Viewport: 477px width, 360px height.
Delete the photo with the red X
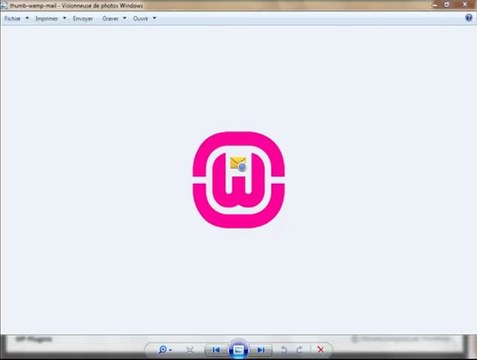tap(320, 350)
